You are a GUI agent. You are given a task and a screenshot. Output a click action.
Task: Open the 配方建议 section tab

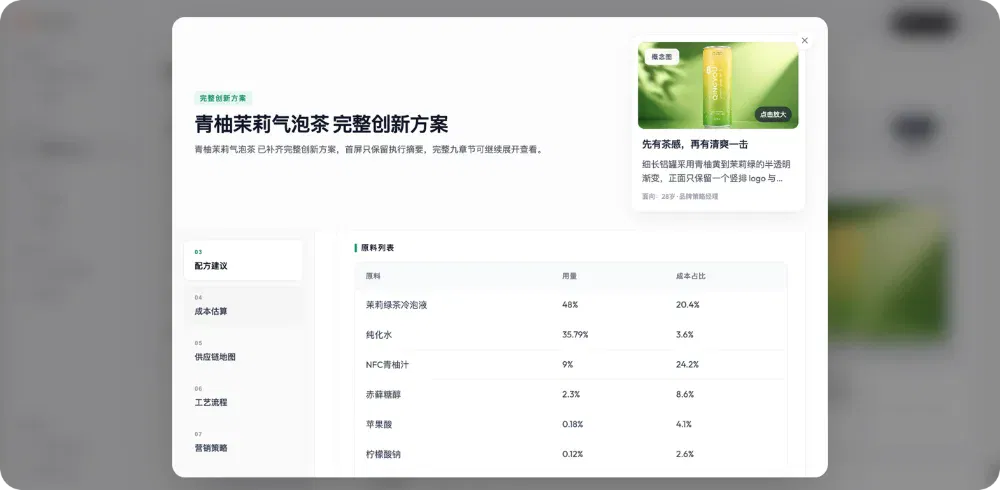pos(243,260)
